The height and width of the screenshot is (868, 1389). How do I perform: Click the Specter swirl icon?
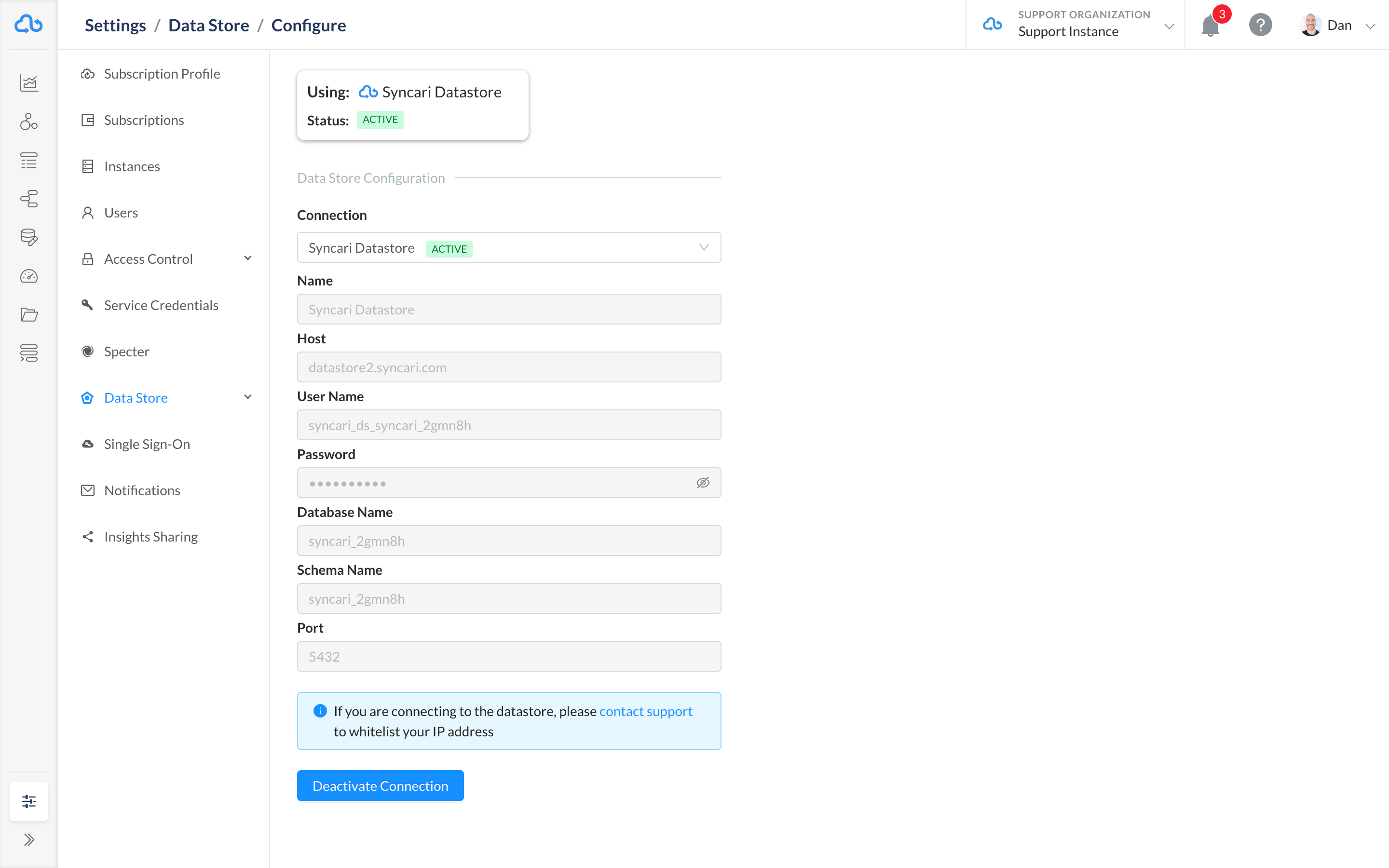(x=87, y=352)
